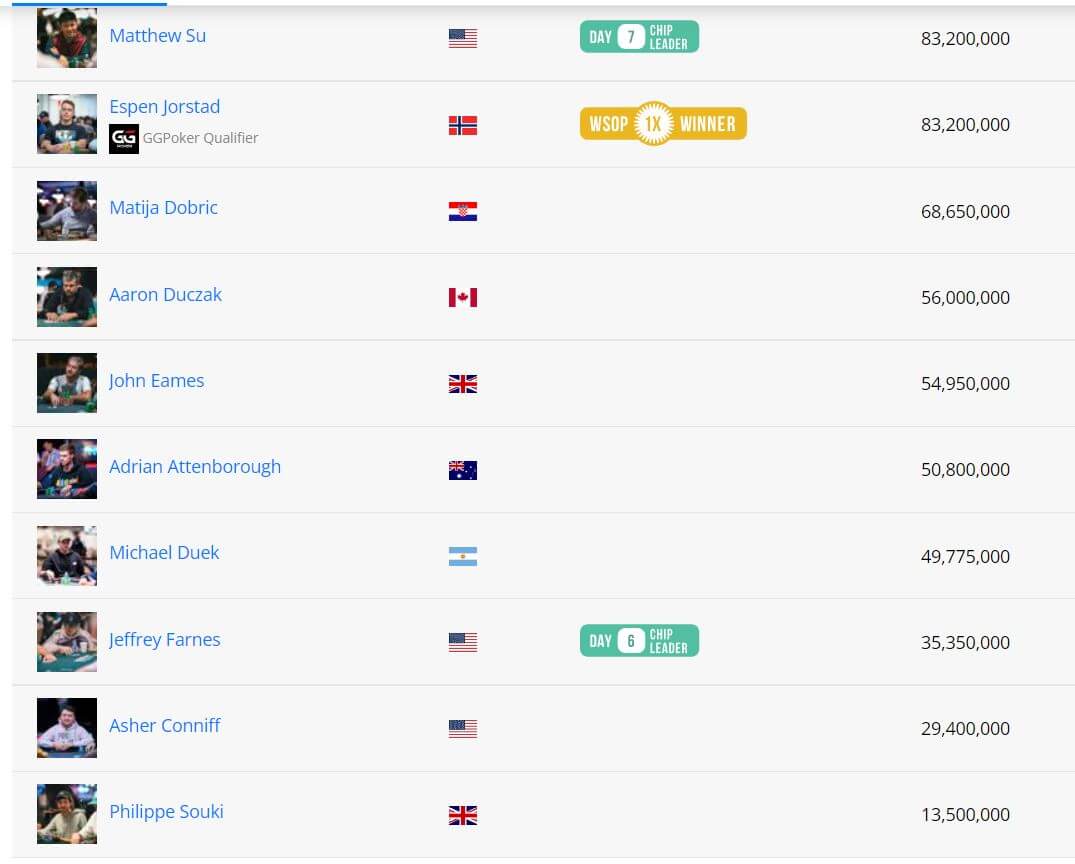Select the UK flag next to John Eames
Screen dimensions: 1075x864
tap(462, 383)
